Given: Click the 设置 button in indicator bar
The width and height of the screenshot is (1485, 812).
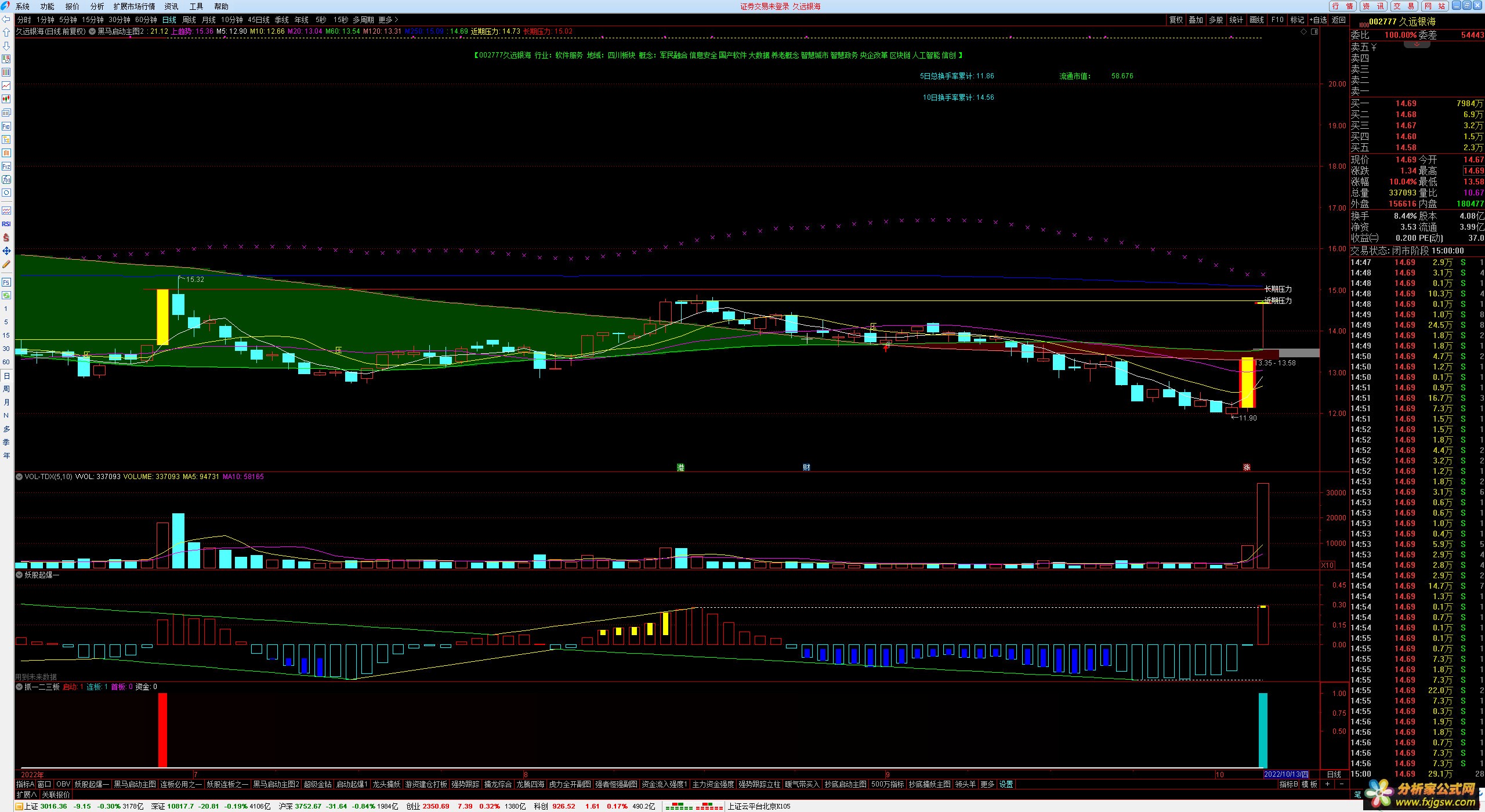Looking at the screenshot, I should [1006, 784].
